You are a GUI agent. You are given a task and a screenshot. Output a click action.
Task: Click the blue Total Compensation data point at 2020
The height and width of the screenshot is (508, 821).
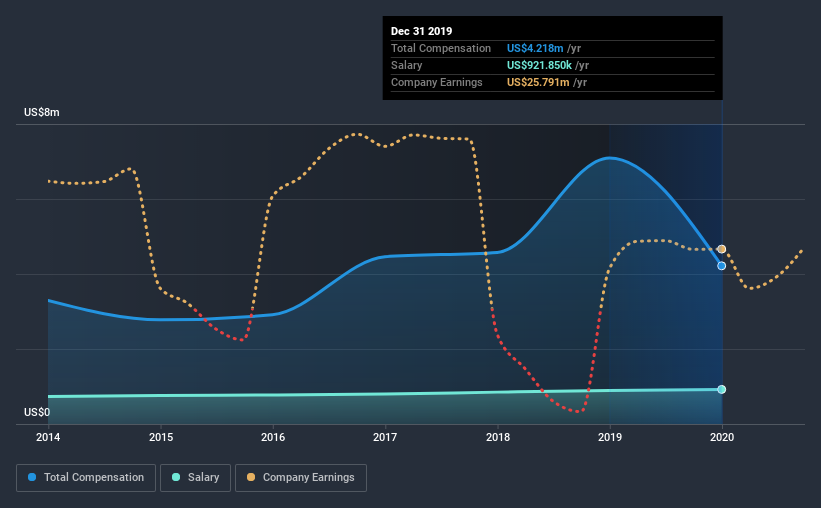coord(722,266)
